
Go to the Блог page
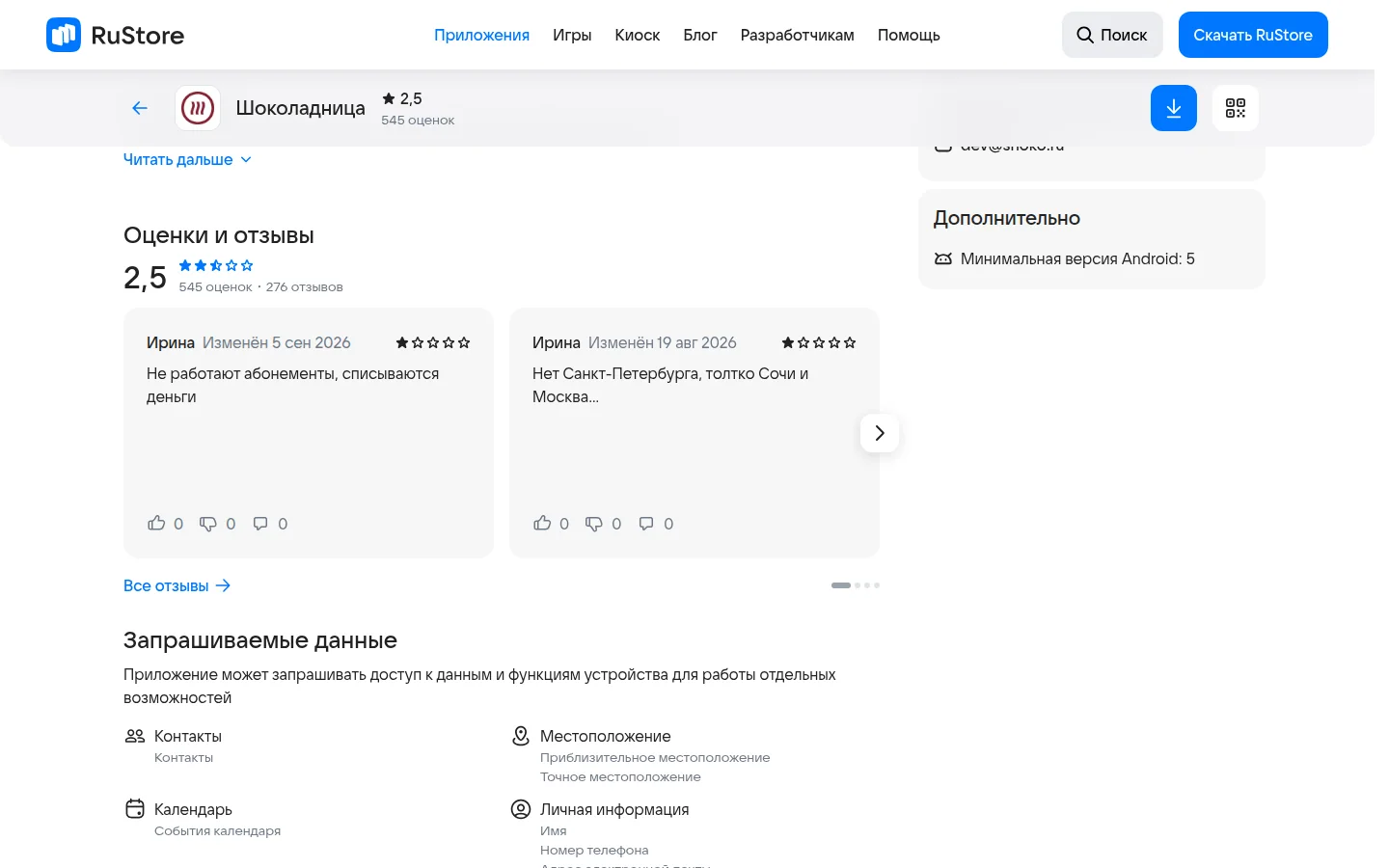click(700, 35)
